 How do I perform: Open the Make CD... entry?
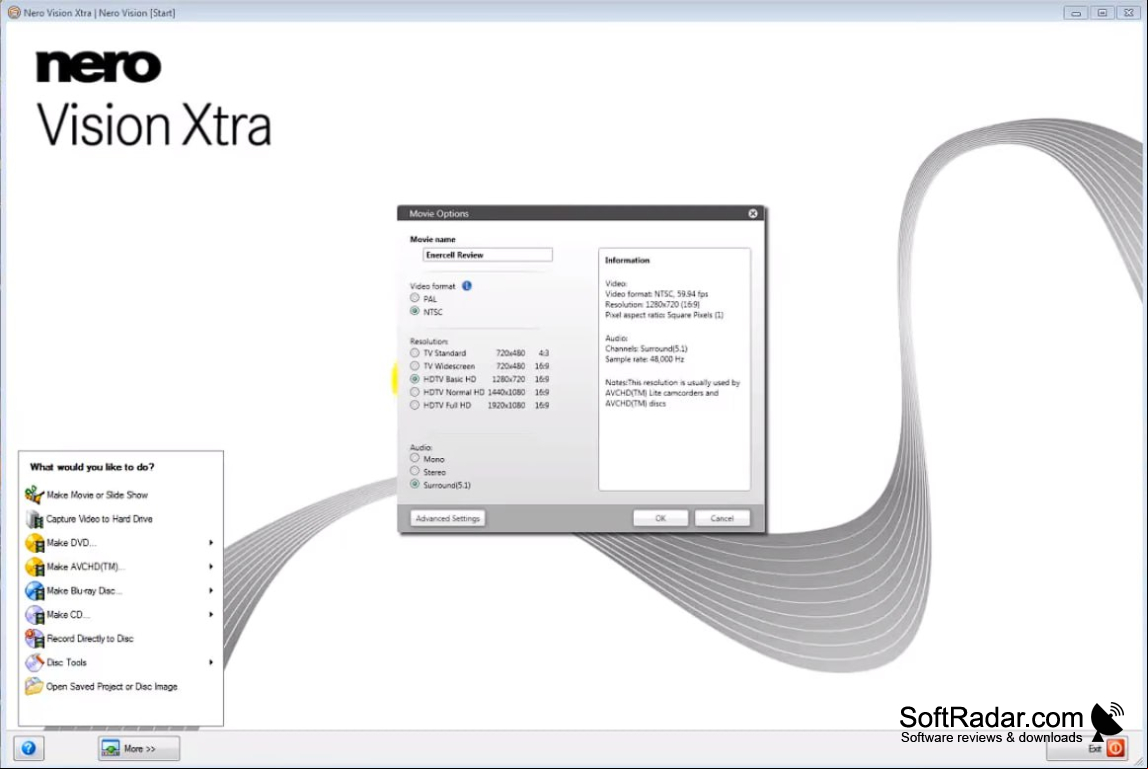[x=68, y=614]
